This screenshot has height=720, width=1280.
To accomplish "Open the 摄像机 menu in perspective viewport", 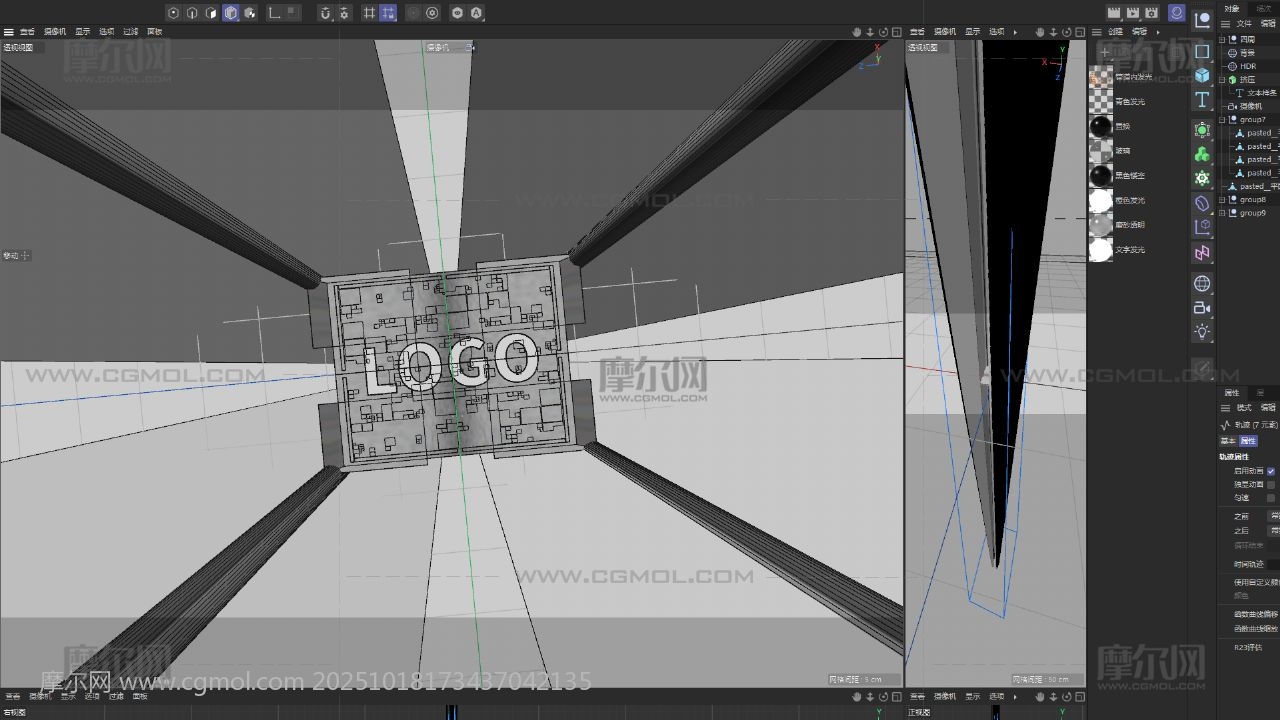I will click(x=54, y=32).
